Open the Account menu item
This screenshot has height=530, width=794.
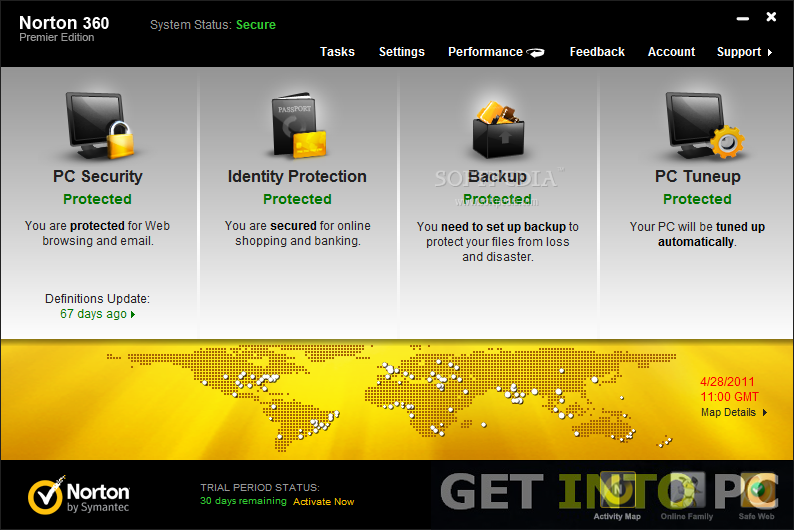(x=671, y=52)
